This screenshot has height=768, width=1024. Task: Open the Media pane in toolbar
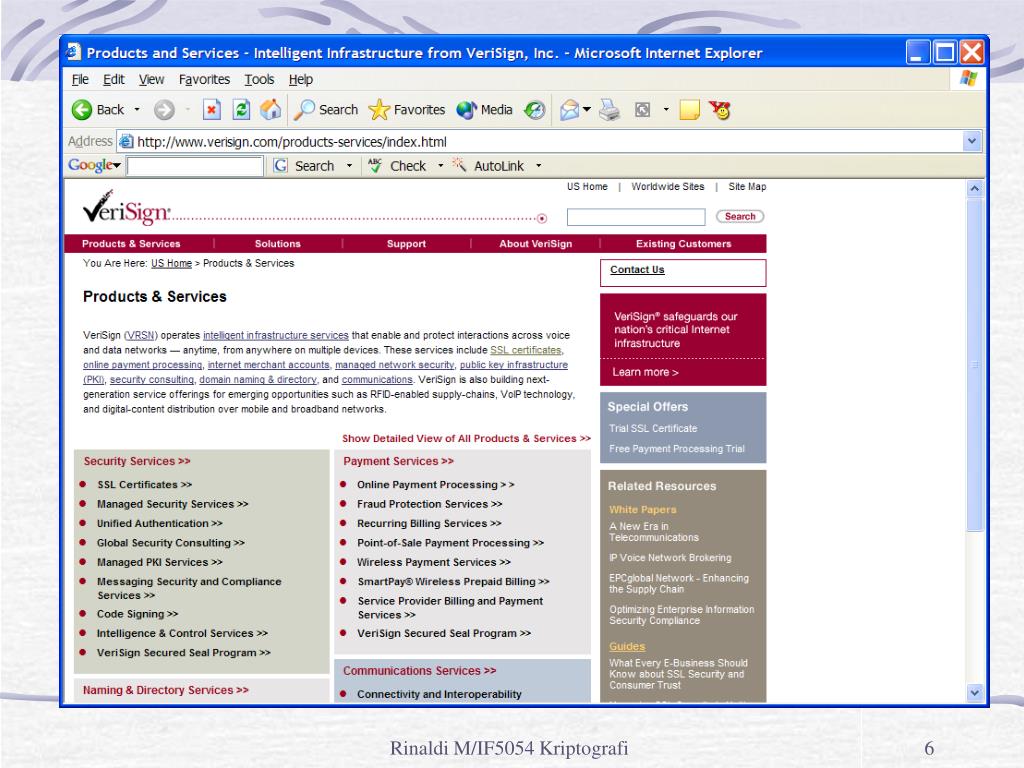[x=485, y=110]
